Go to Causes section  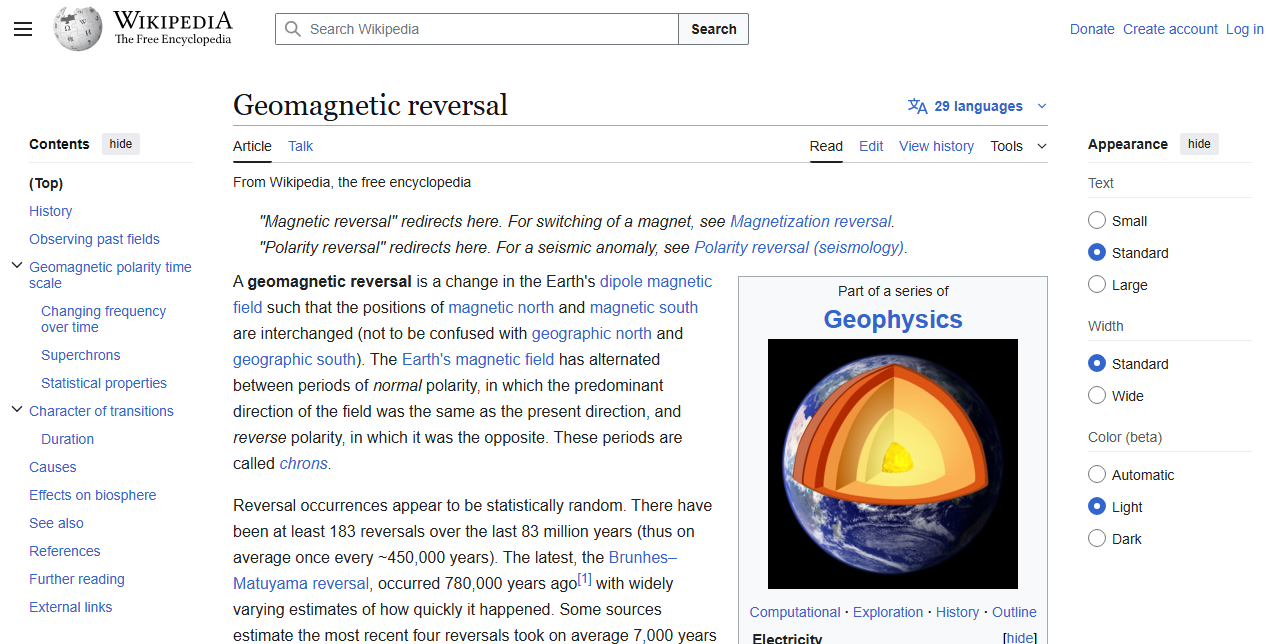pyautogui.click(x=53, y=467)
